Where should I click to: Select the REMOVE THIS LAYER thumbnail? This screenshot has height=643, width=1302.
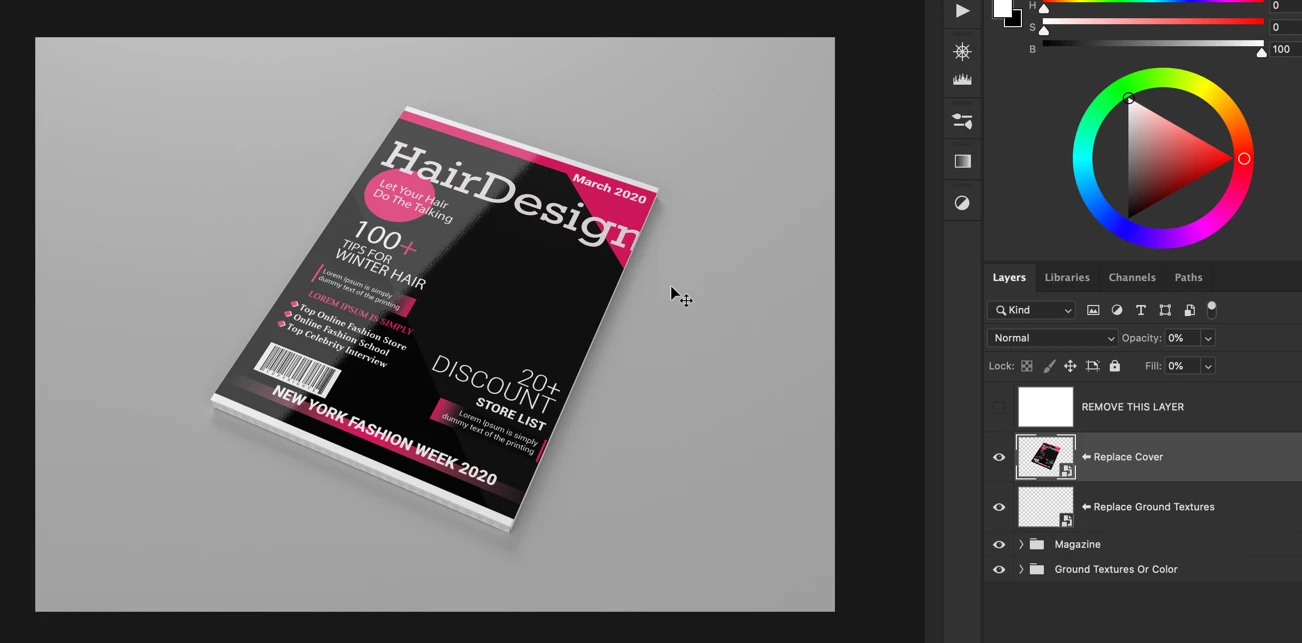[x=1045, y=407]
